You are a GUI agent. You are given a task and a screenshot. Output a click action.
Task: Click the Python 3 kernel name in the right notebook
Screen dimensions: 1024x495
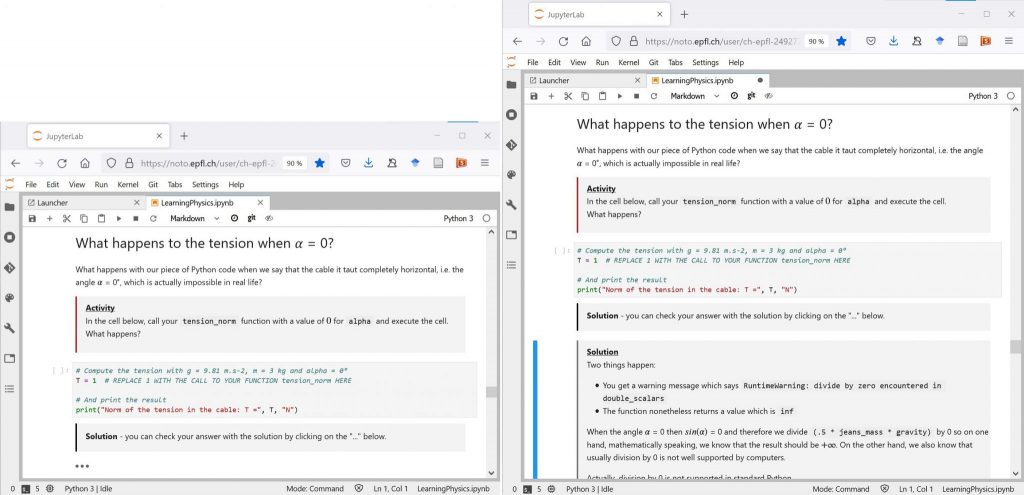pyautogui.click(x=982, y=96)
